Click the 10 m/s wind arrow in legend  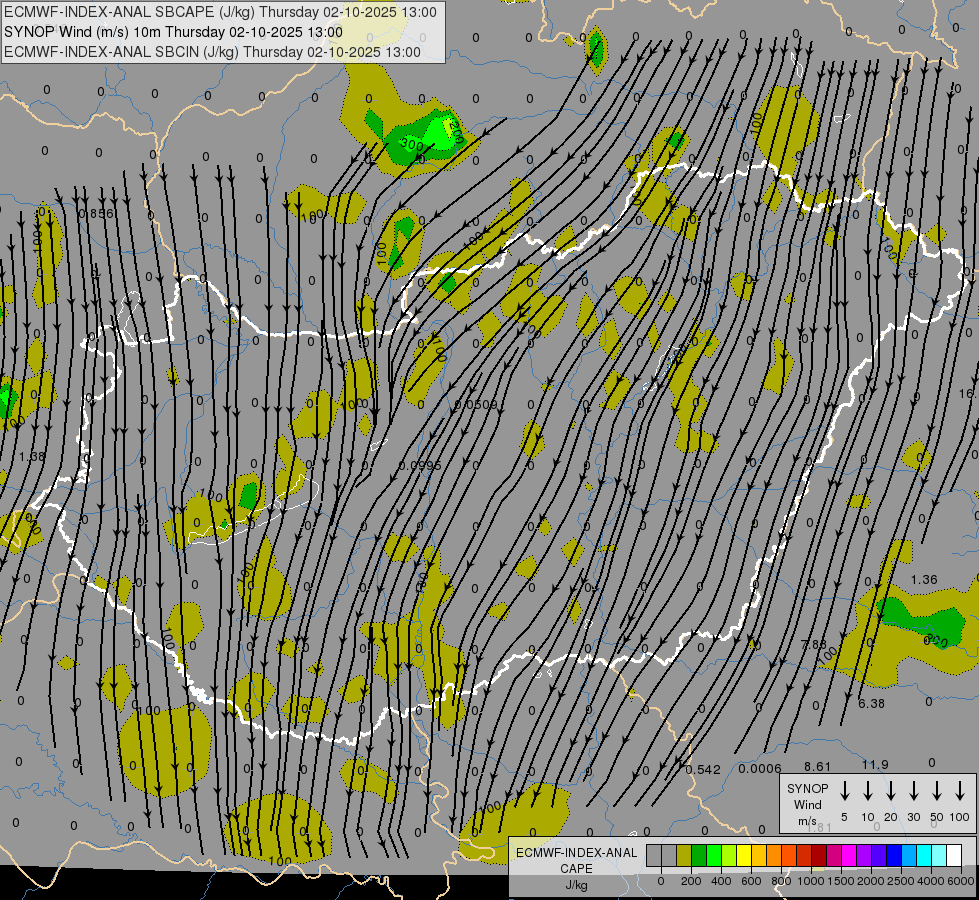point(868,790)
